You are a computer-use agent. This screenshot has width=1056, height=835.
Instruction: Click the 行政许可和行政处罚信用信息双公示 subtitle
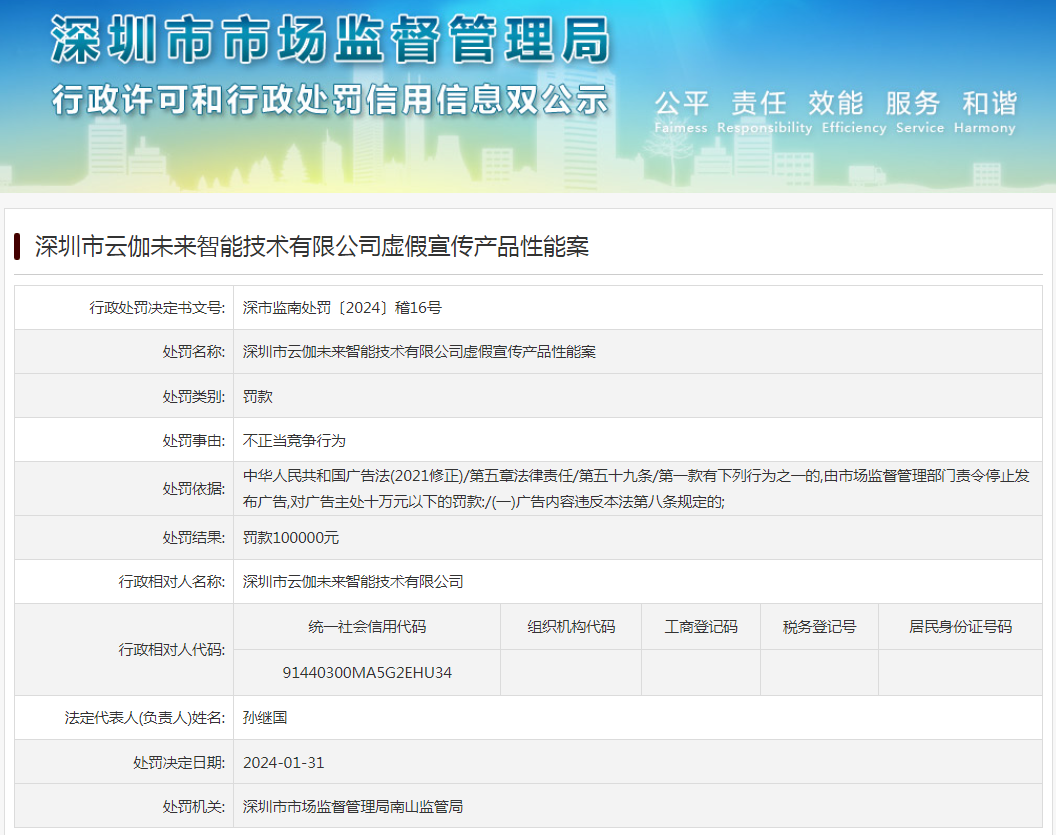tap(331, 100)
